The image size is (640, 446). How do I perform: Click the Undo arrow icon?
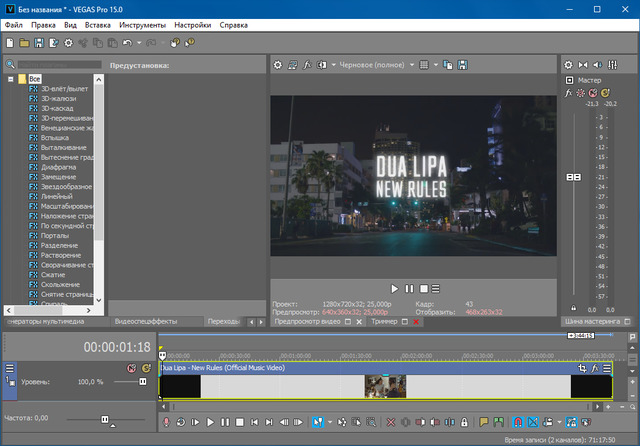tap(127, 43)
